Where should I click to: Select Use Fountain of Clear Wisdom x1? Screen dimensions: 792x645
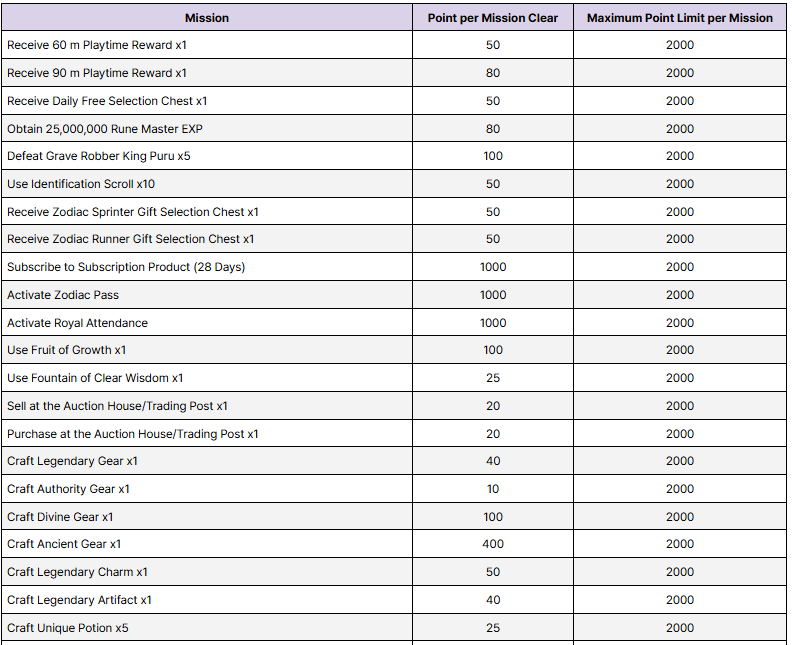[x=95, y=378]
